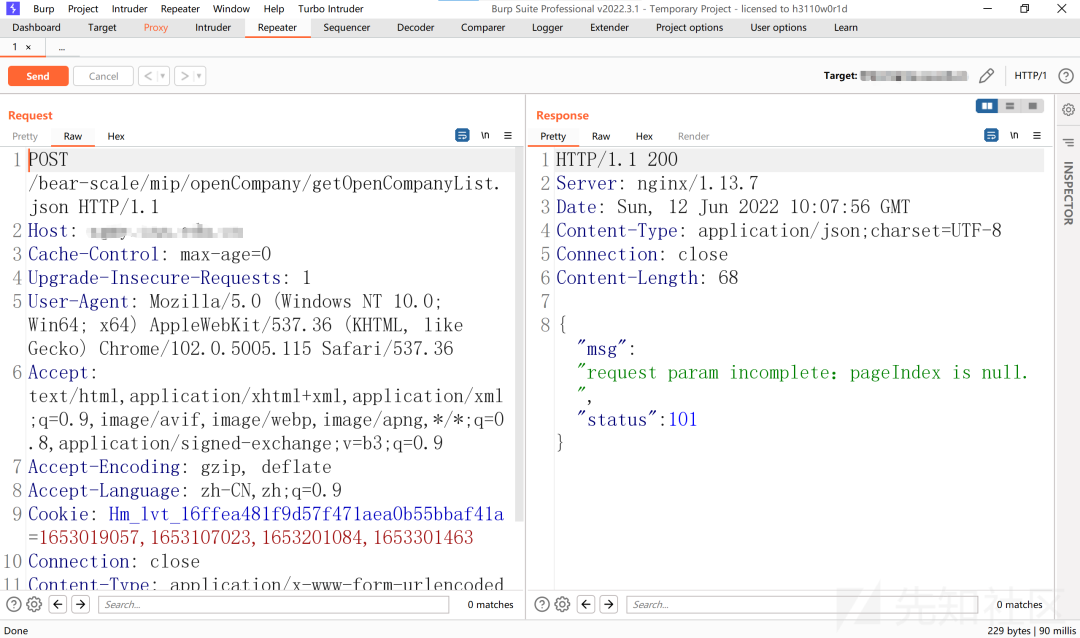Toggle request pretty-print wrap icon
This screenshot has width=1080, height=638.
click(x=462, y=136)
